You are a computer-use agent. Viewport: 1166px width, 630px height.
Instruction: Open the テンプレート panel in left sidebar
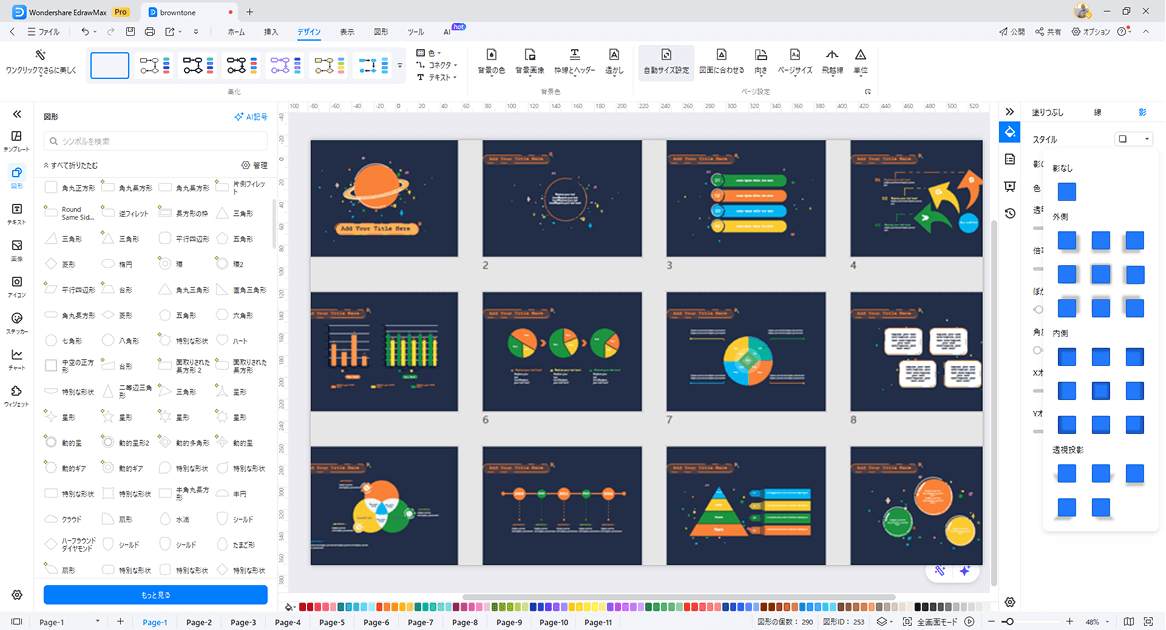17,140
